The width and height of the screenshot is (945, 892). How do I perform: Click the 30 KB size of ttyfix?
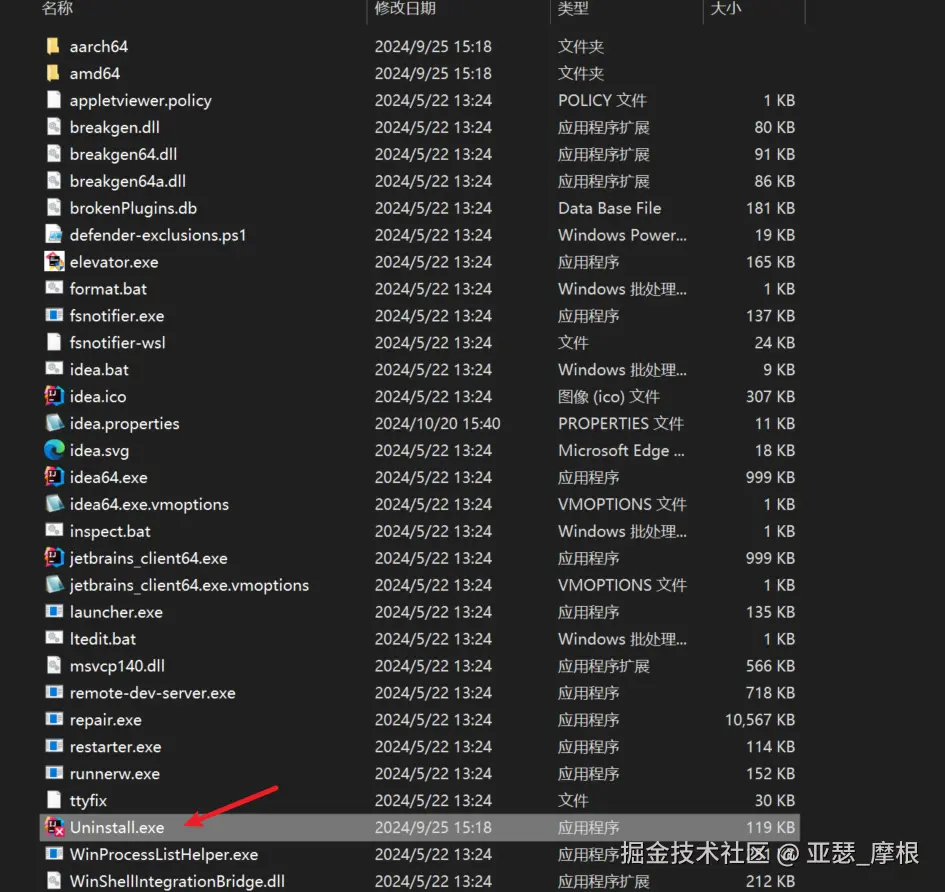tap(774, 800)
